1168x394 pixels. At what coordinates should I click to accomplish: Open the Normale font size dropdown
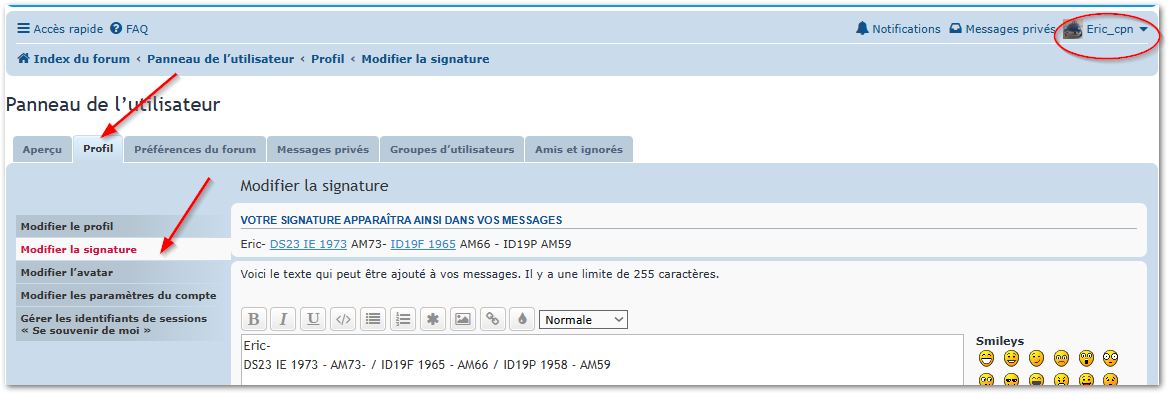pyautogui.click(x=583, y=320)
